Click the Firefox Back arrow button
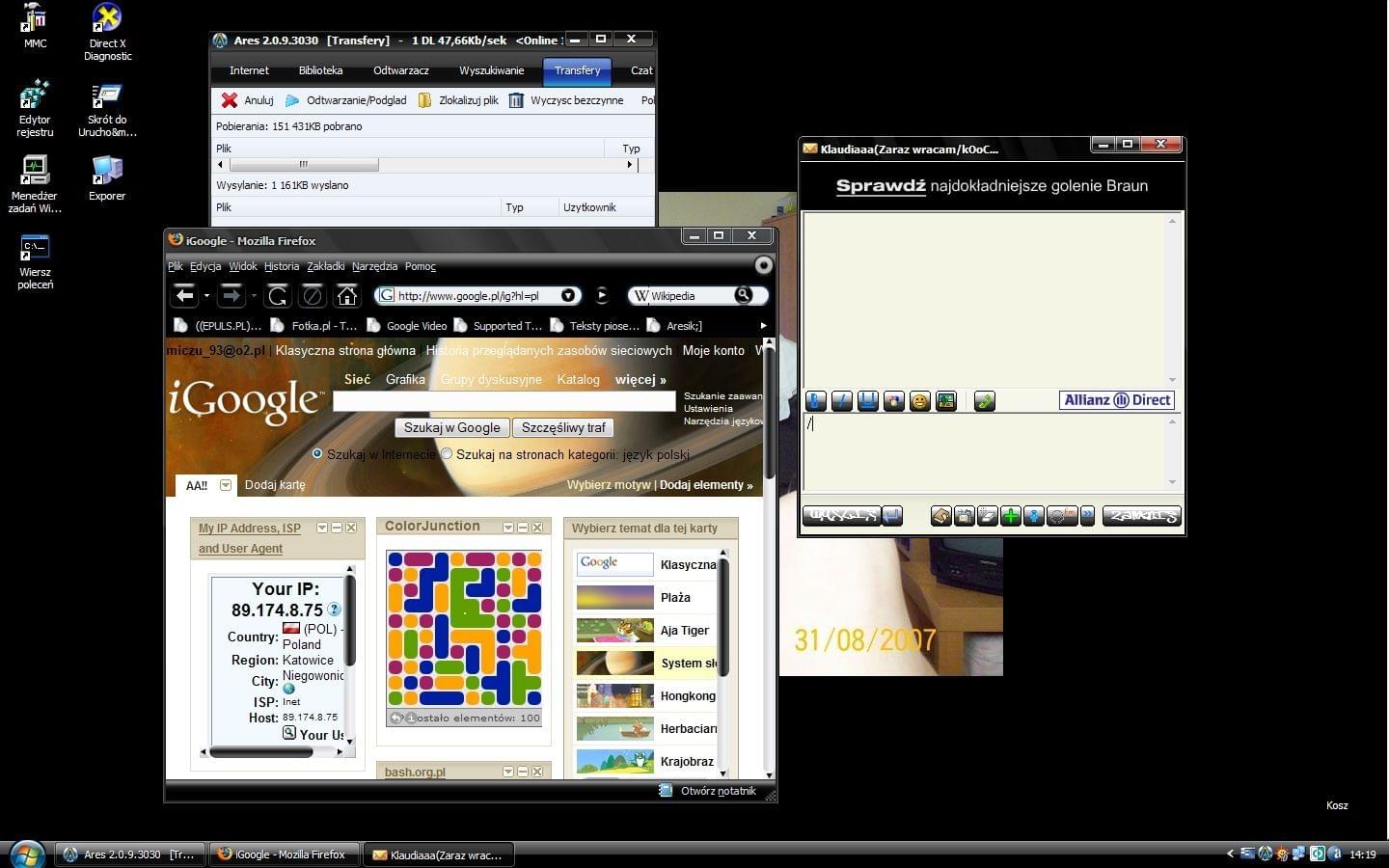Image resolution: width=1389 pixels, height=868 pixels. tap(185, 295)
